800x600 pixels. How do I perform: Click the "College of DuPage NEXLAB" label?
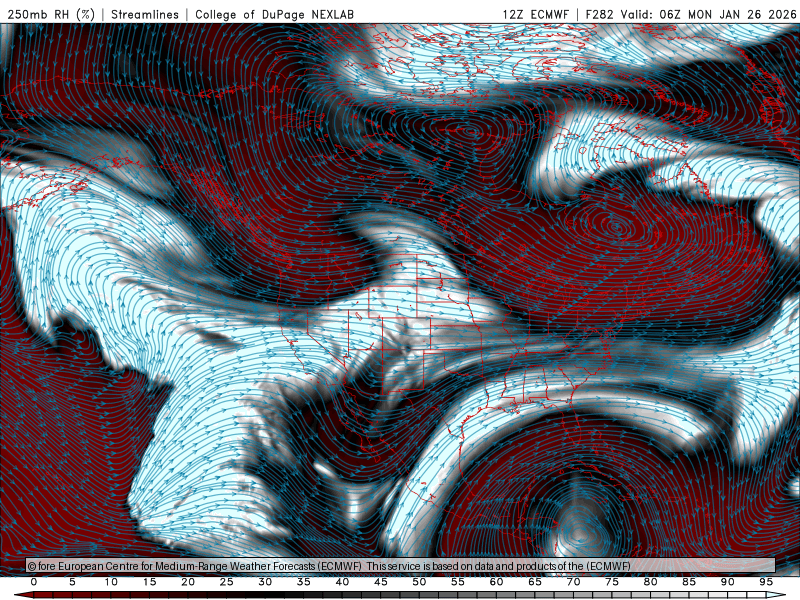coord(274,14)
